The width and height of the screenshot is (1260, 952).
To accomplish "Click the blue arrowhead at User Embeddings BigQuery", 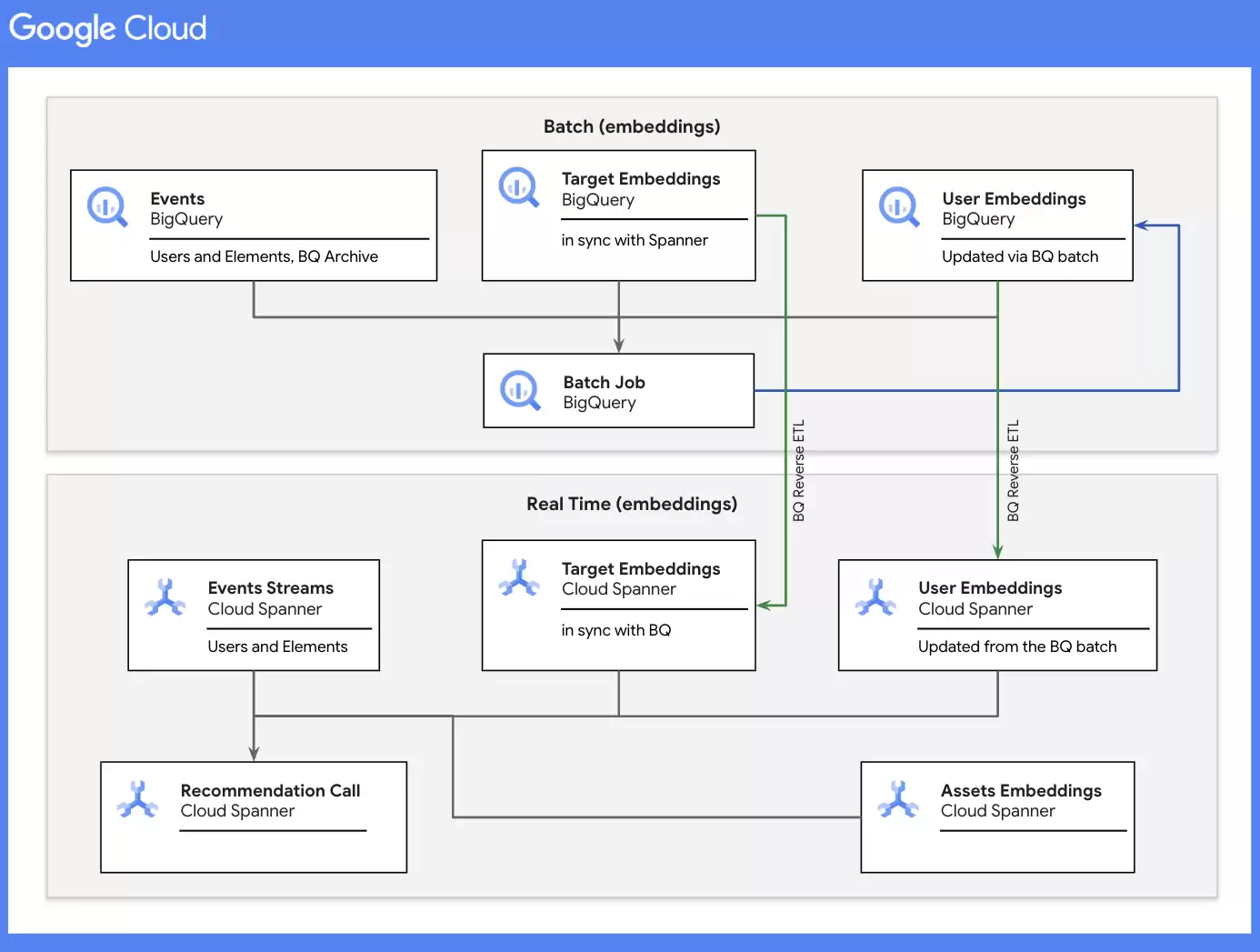I will click(x=1142, y=225).
